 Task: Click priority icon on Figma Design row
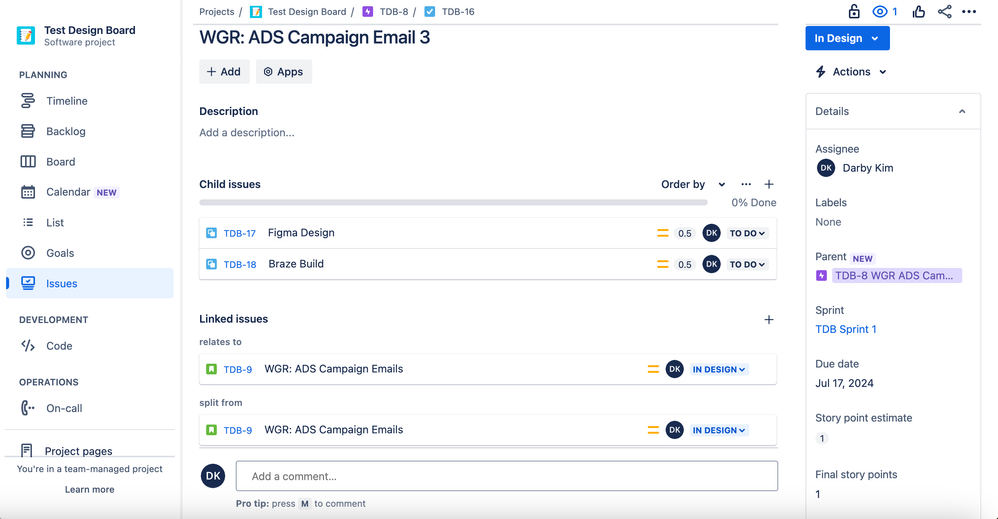click(x=663, y=233)
